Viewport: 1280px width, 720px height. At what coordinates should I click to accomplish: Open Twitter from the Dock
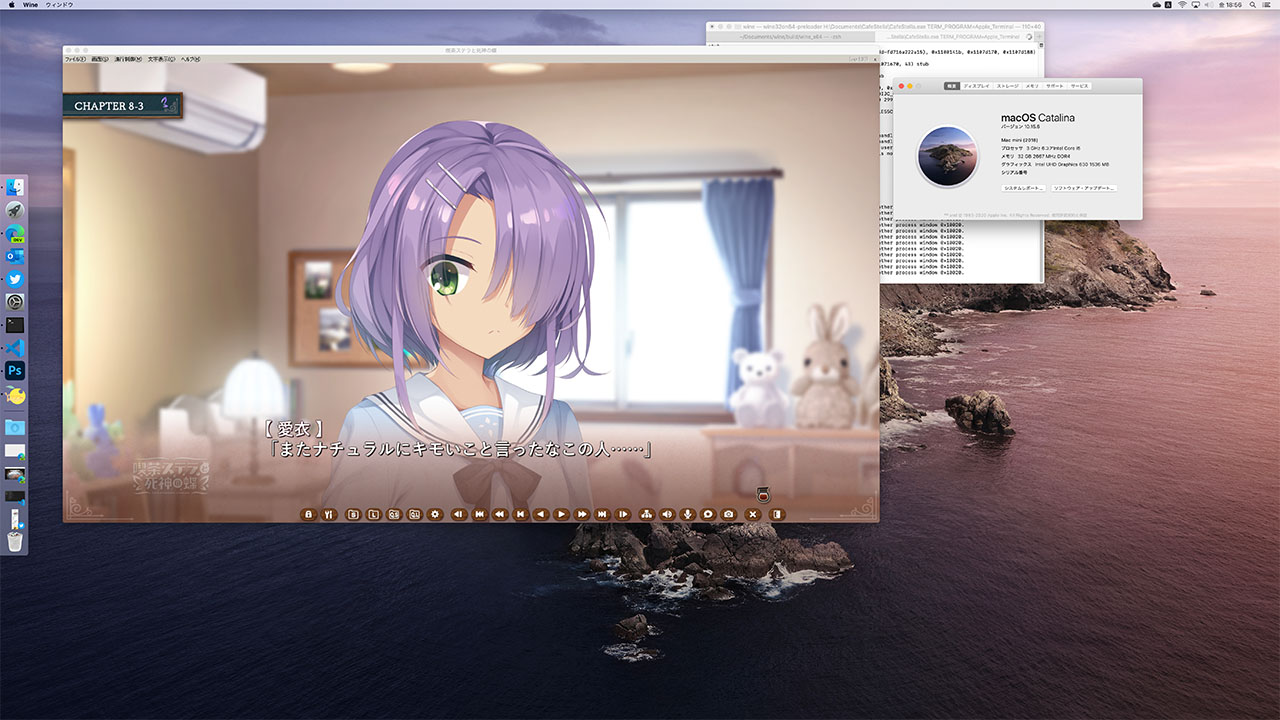(x=15, y=279)
